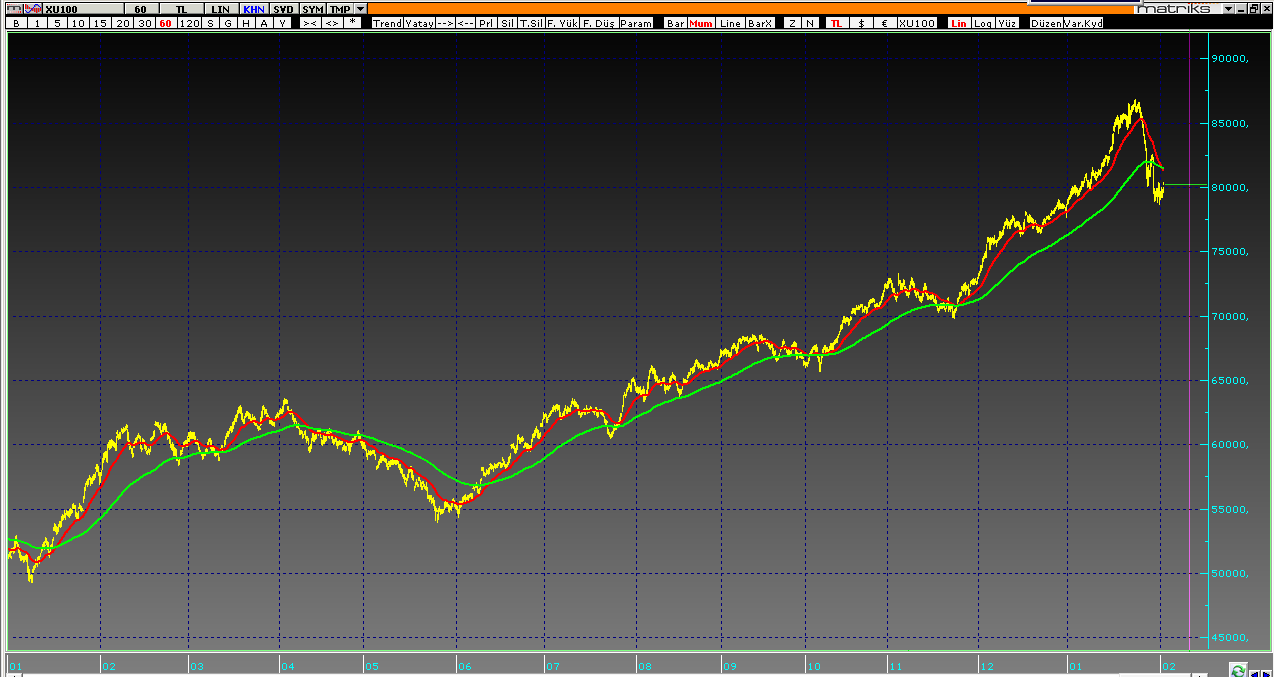Viewport: 1274px width, 677px height.
Task: Open the dropdown arrow after TMP
Action: tap(360, 9)
